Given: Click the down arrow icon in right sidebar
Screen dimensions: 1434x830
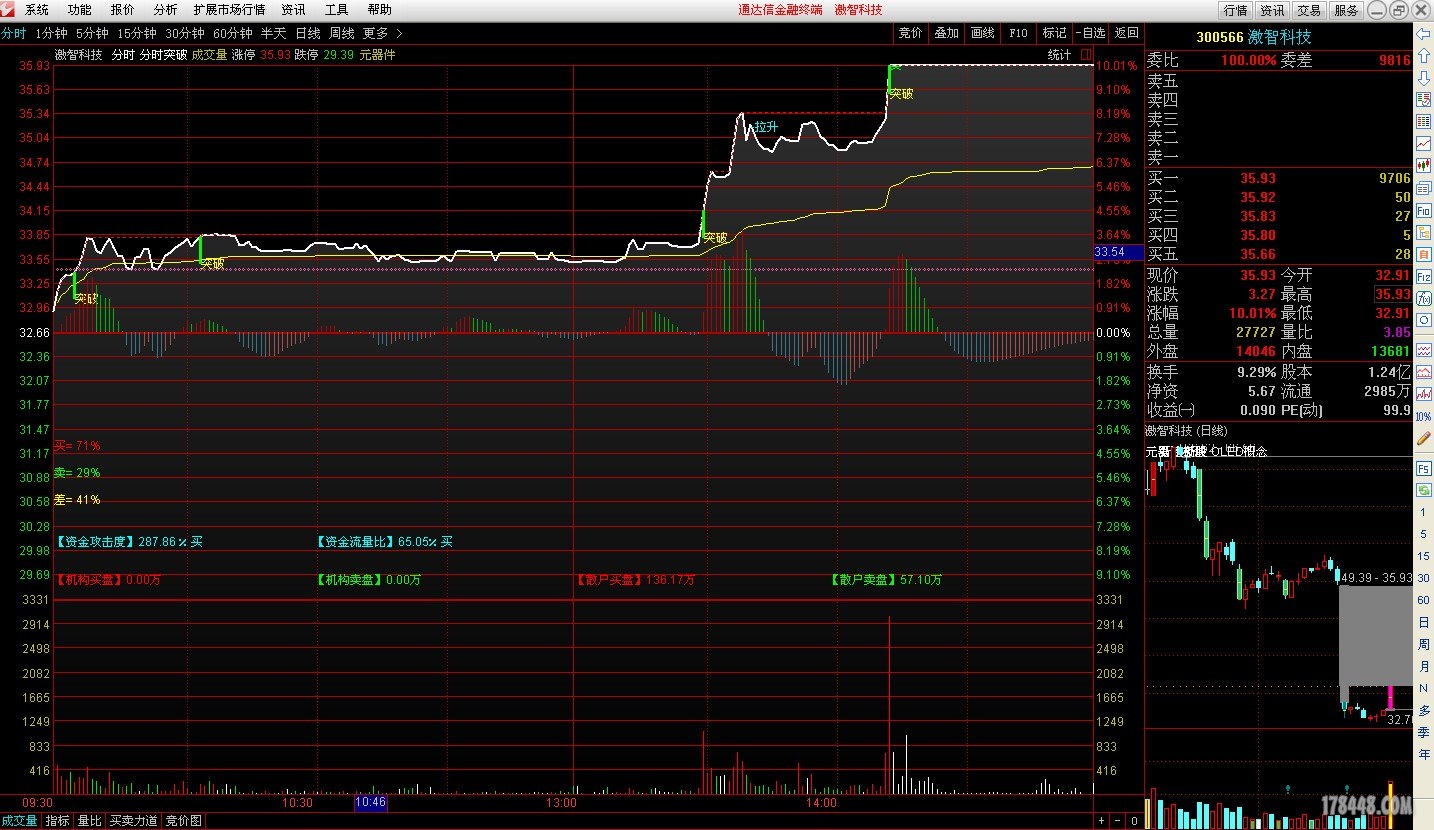Looking at the screenshot, I should [1422, 77].
